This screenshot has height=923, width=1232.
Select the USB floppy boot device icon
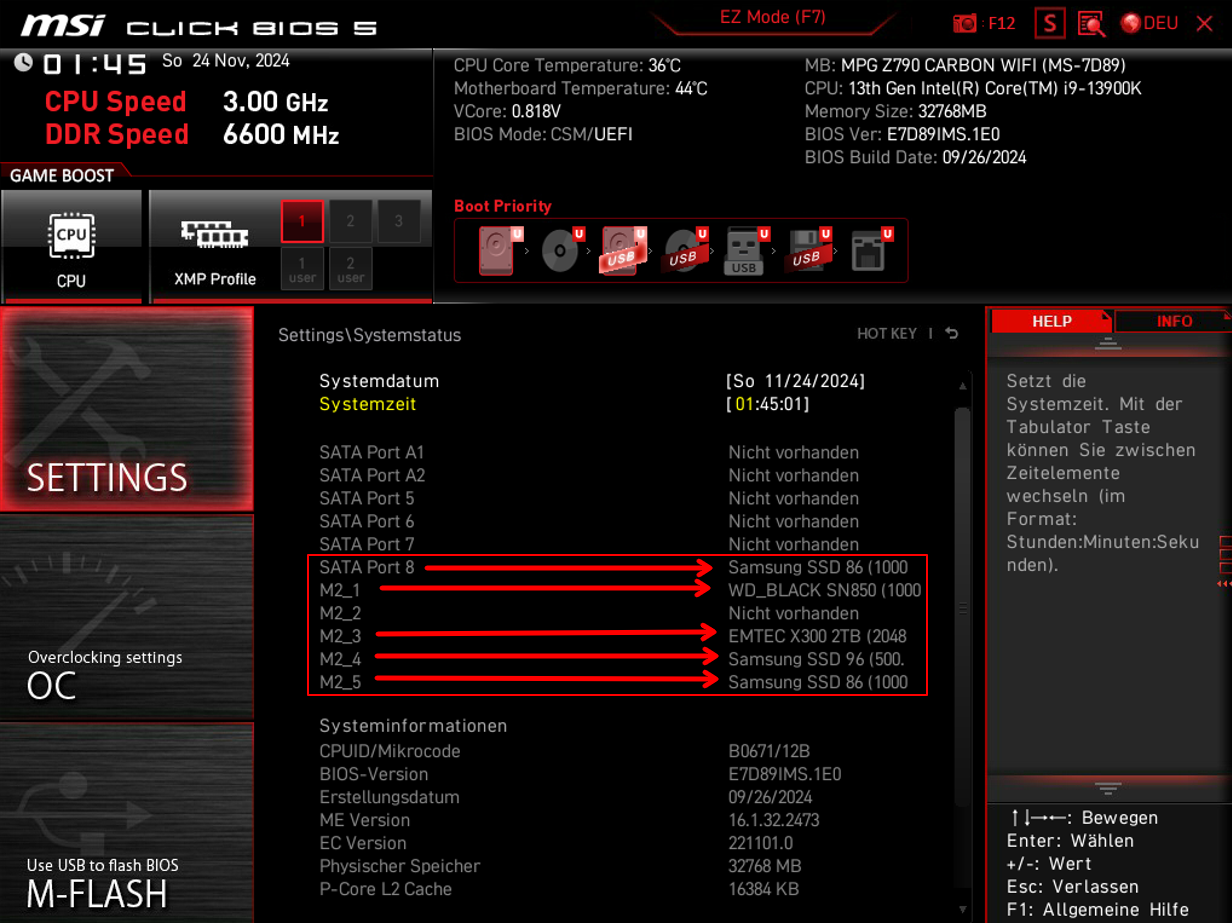pyautogui.click(x=809, y=250)
